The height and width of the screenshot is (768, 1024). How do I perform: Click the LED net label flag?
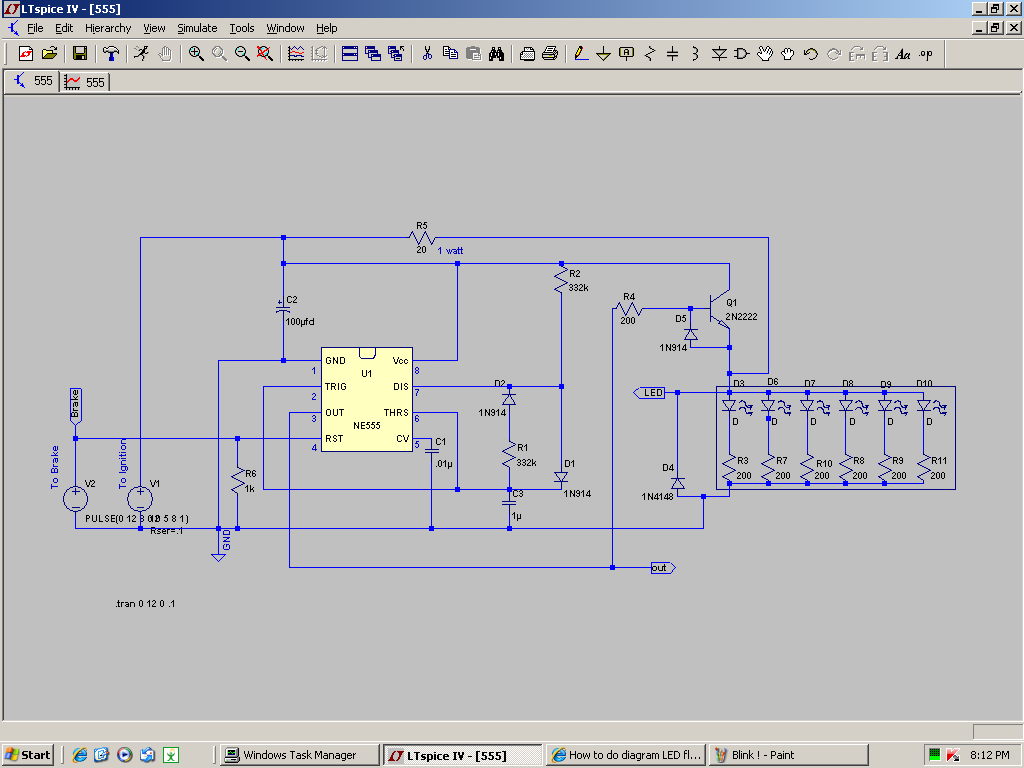[649, 392]
